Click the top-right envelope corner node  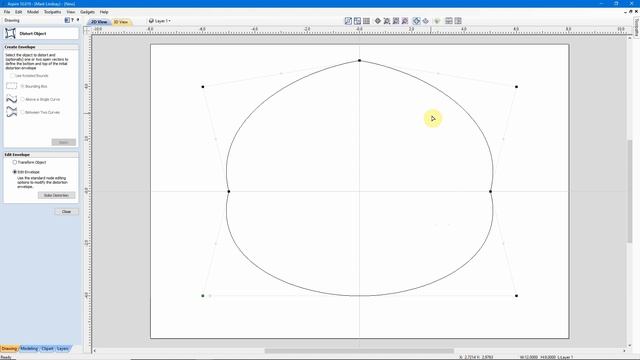[516, 87]
